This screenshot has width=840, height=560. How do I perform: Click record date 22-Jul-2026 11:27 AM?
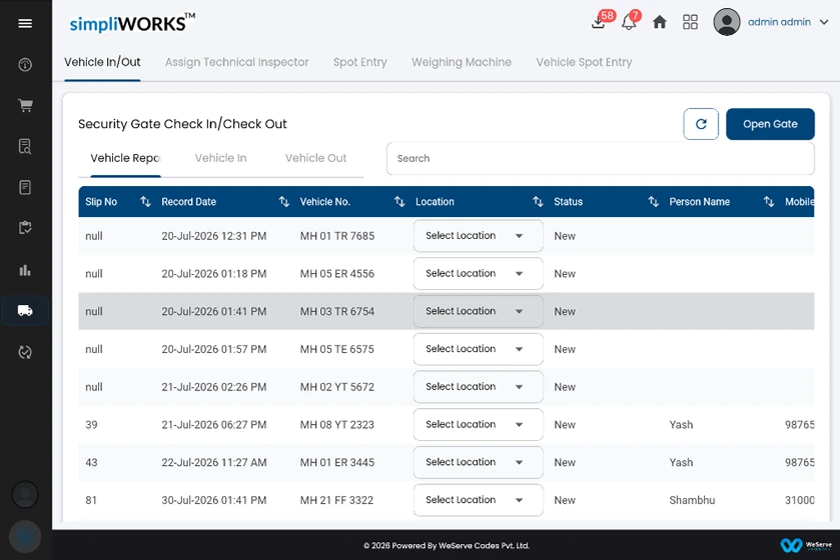pos(214,462)
